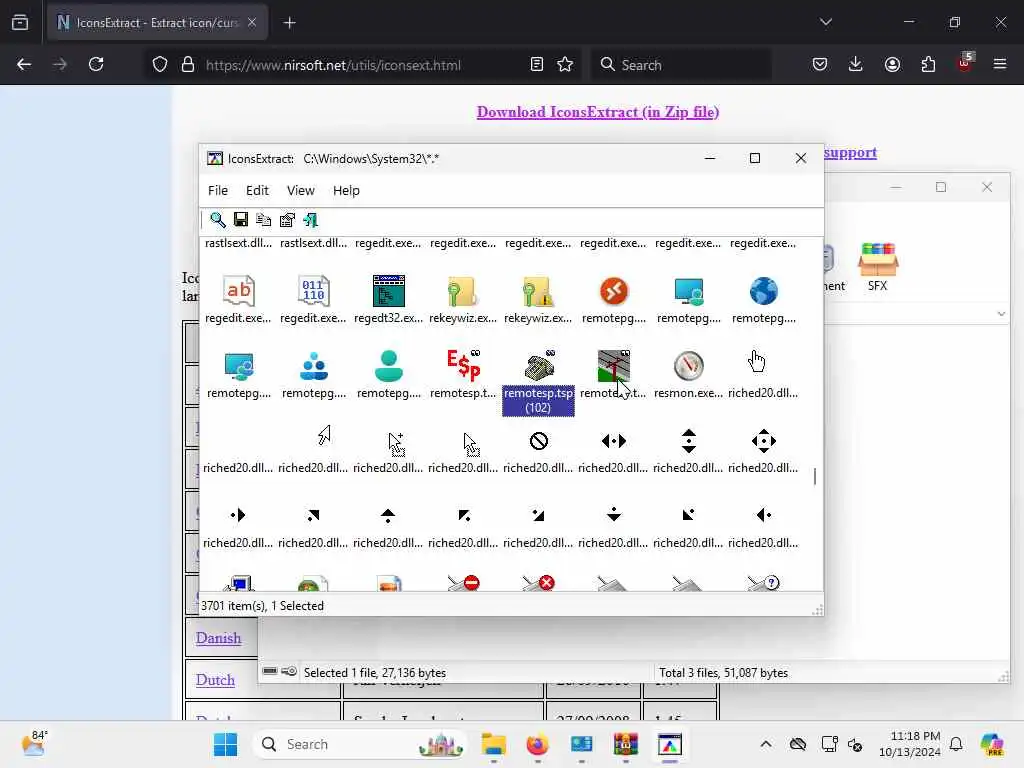The width and height of the screenshot is (1024, 768).
Task: Open the Windows Start menu
Action: click(x=225, y=744)
